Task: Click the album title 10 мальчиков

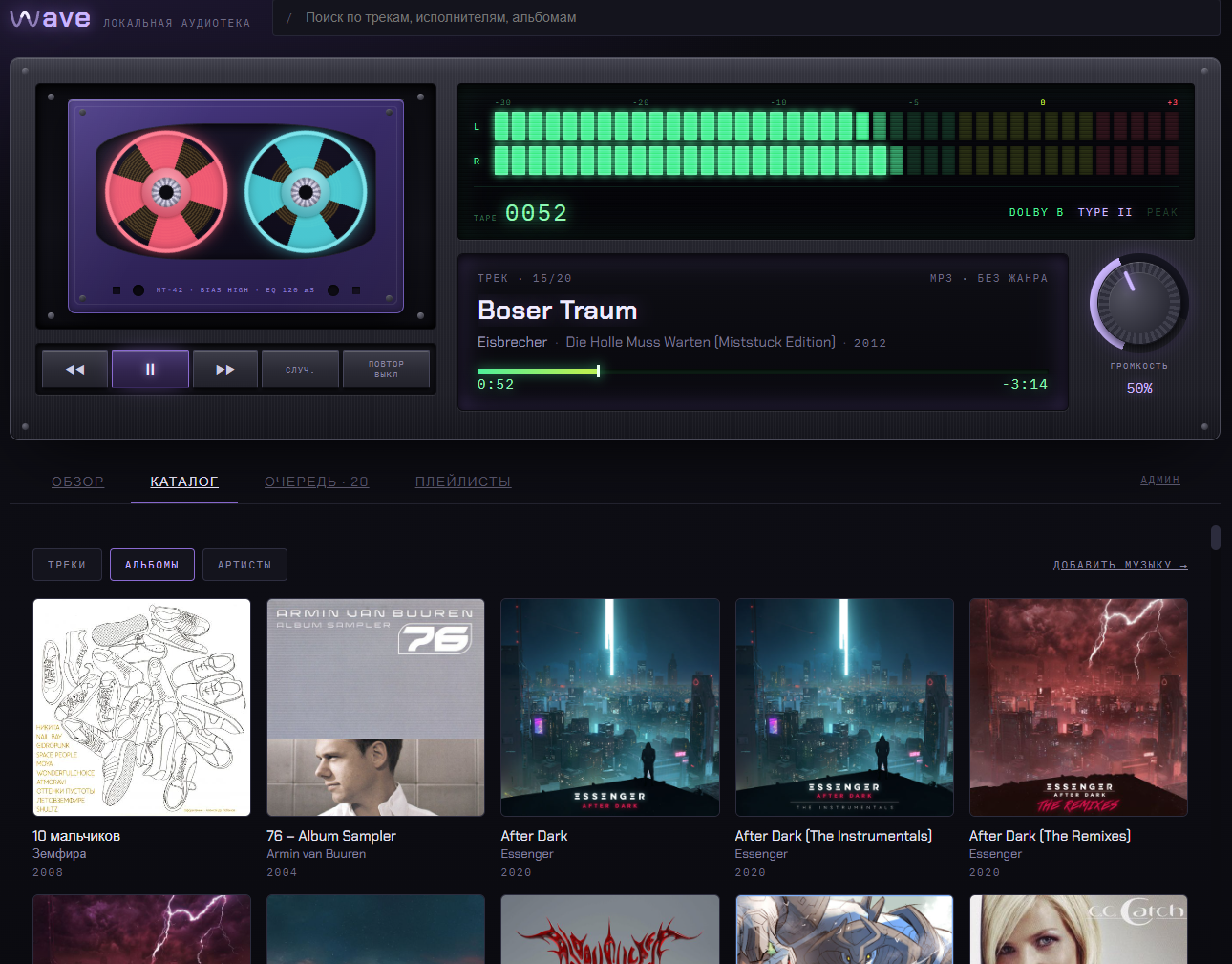Action: click(76, 836)
